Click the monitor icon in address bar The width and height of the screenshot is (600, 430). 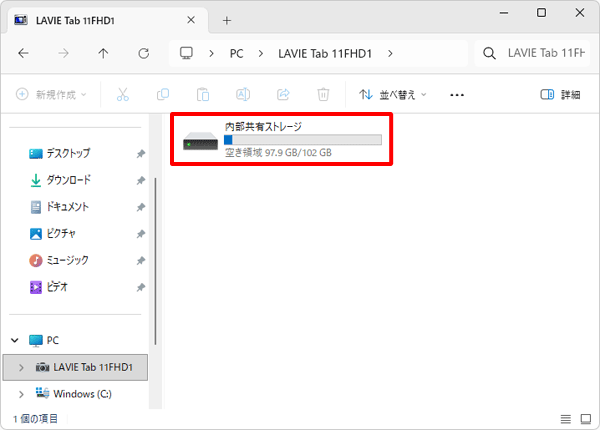pos(186,53)
